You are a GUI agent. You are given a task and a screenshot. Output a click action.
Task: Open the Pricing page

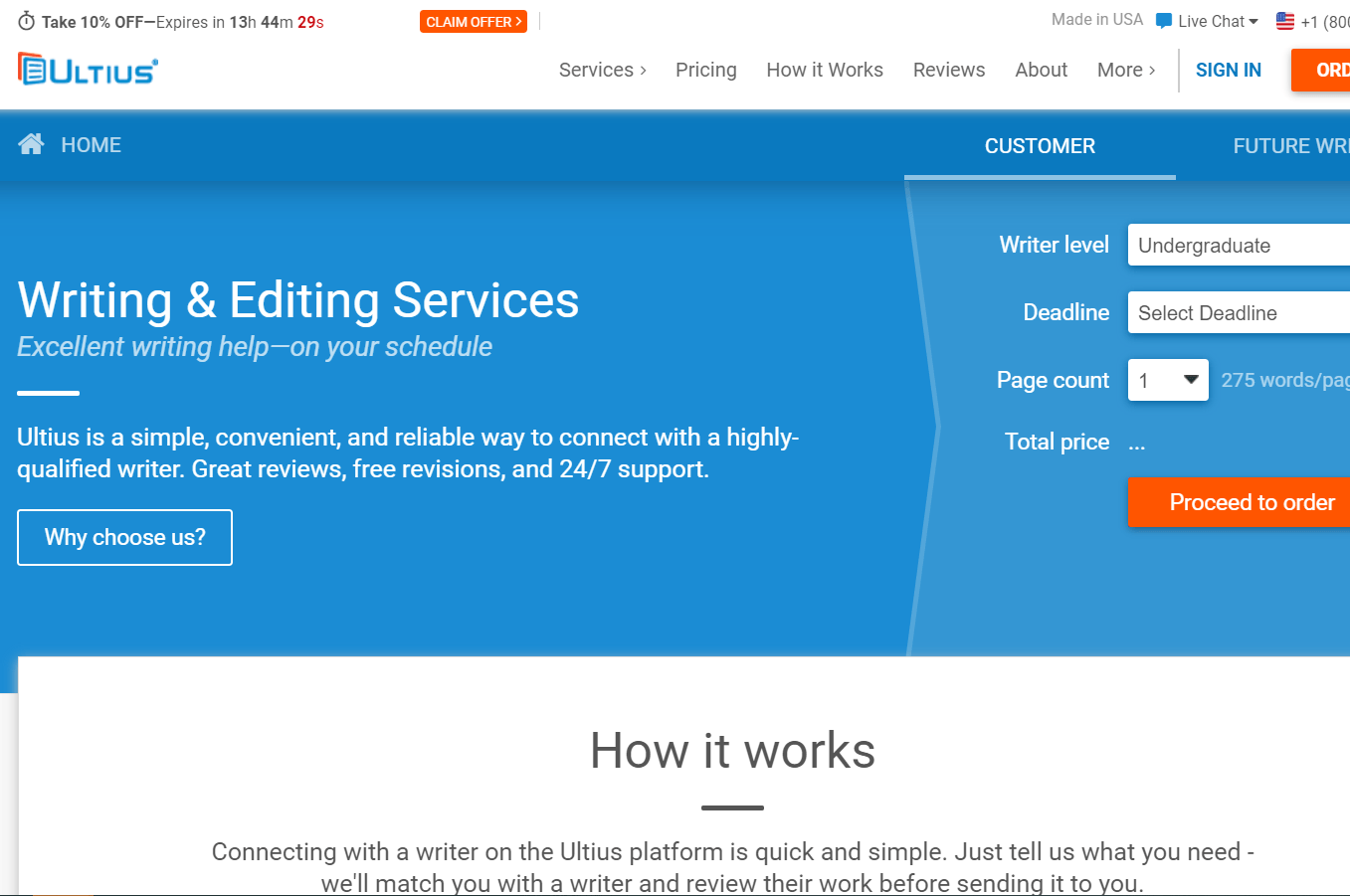(706, 70)
